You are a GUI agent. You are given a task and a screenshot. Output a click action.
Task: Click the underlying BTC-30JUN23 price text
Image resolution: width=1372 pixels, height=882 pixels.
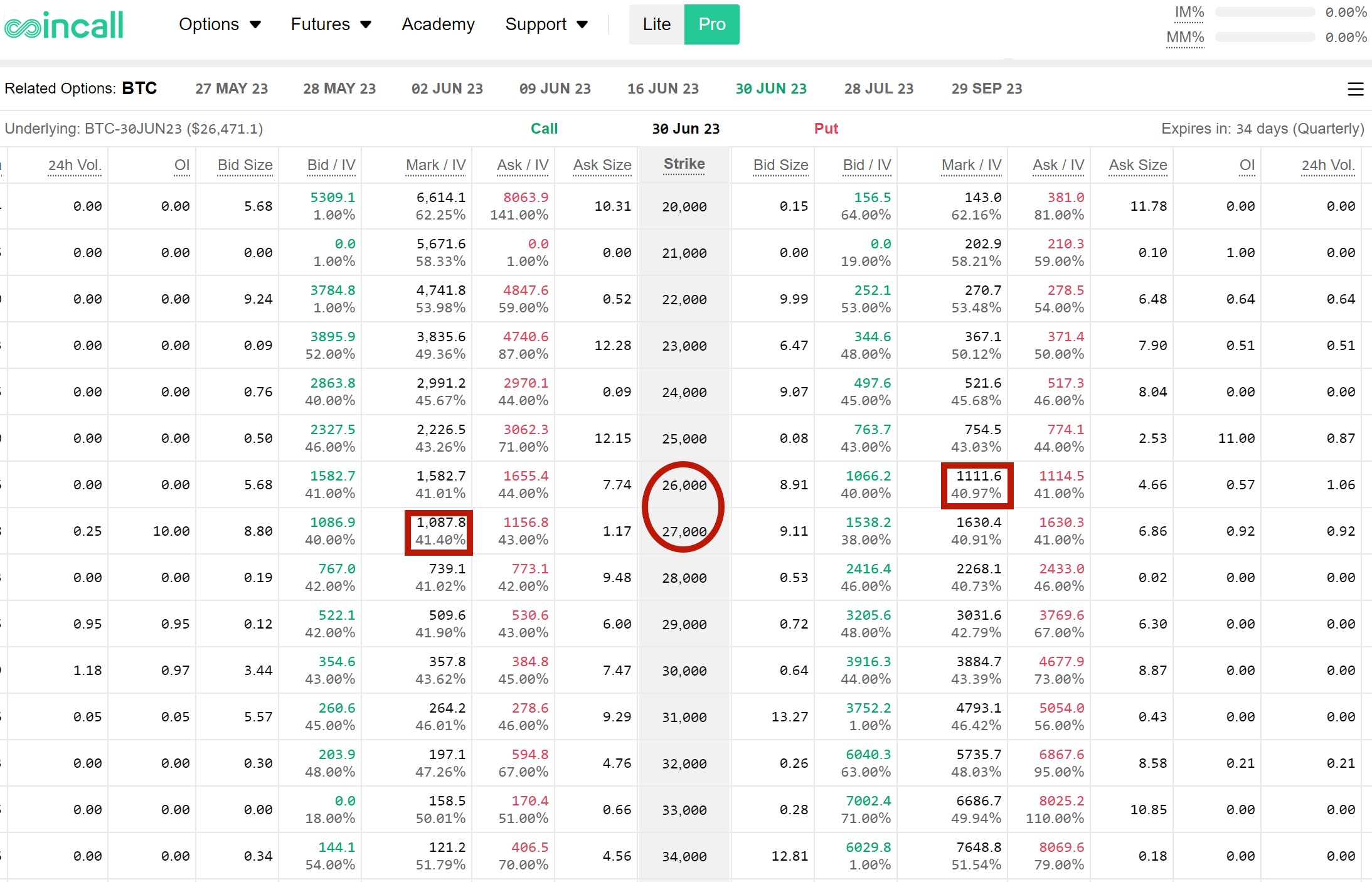134,129
